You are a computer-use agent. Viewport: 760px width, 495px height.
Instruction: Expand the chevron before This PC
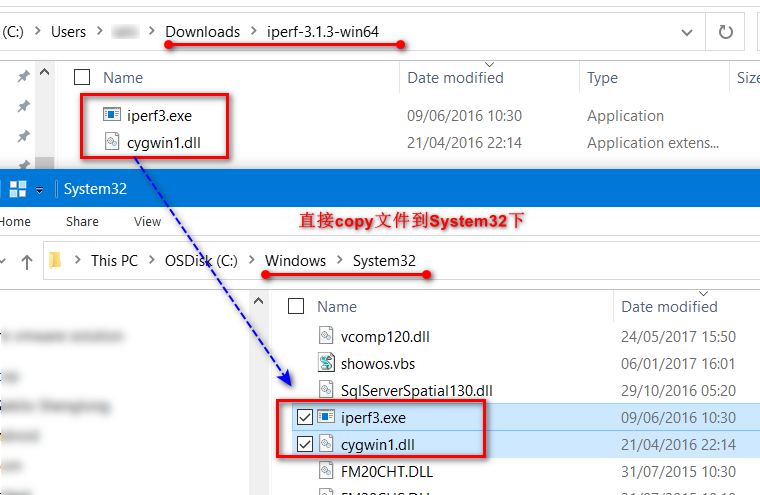(78, 260)
